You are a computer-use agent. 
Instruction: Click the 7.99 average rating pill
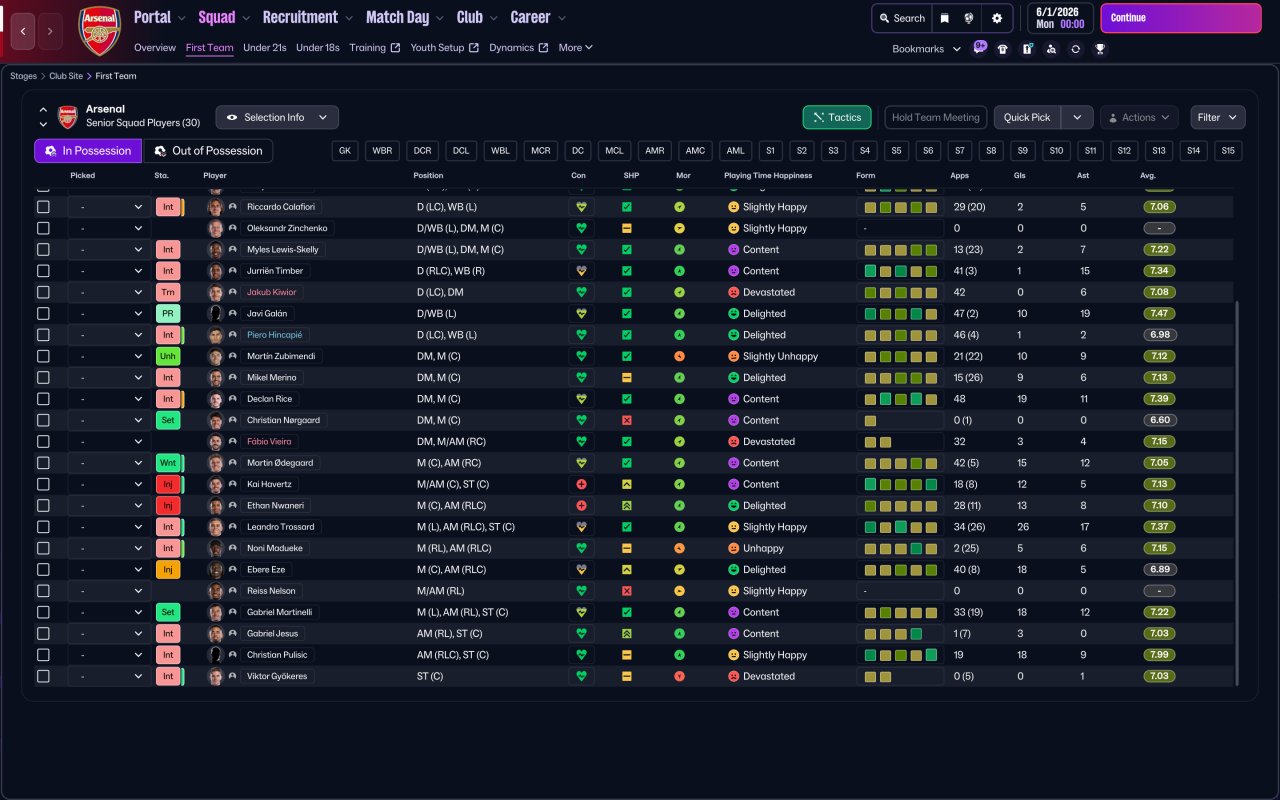pyautogui.click(x=1160, y=655)
